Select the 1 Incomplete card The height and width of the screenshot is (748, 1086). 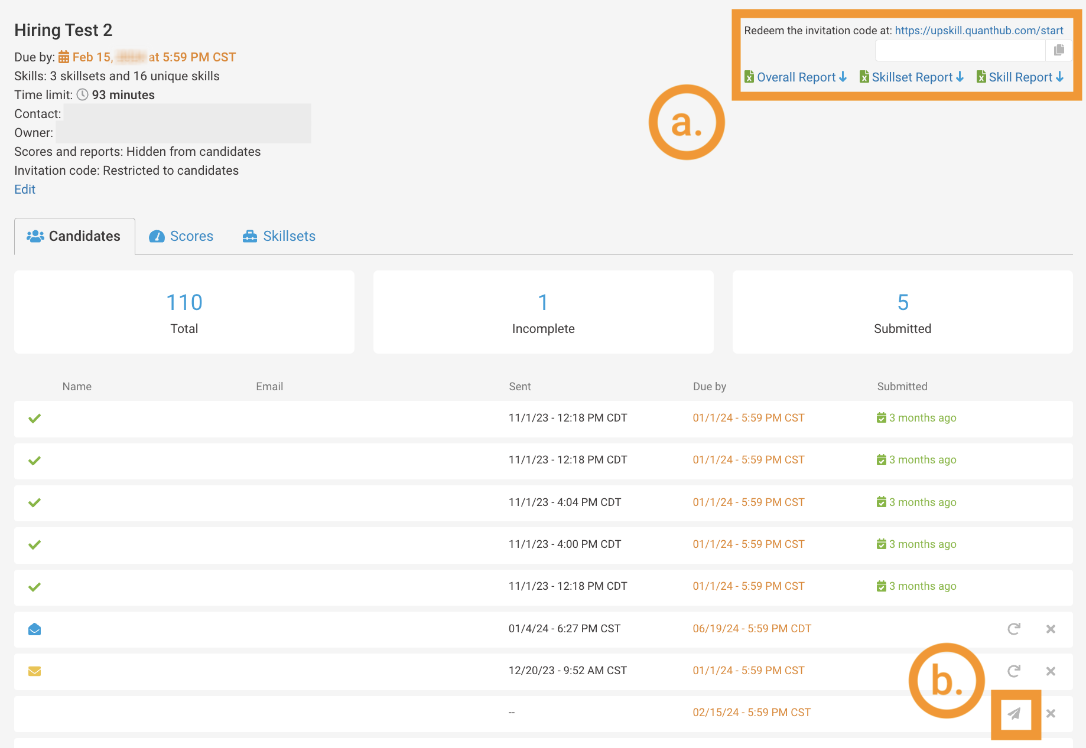coord(543,312)
